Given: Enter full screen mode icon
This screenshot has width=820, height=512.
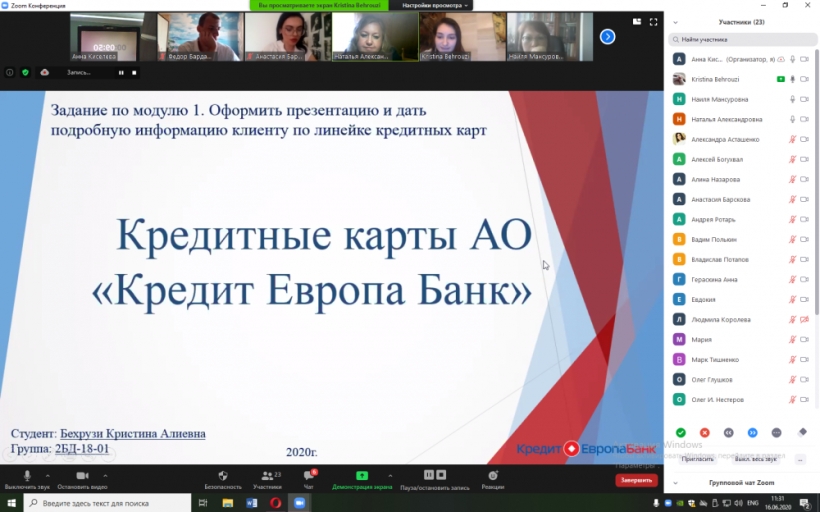Looking at the screenshot, I should point(653,22).
